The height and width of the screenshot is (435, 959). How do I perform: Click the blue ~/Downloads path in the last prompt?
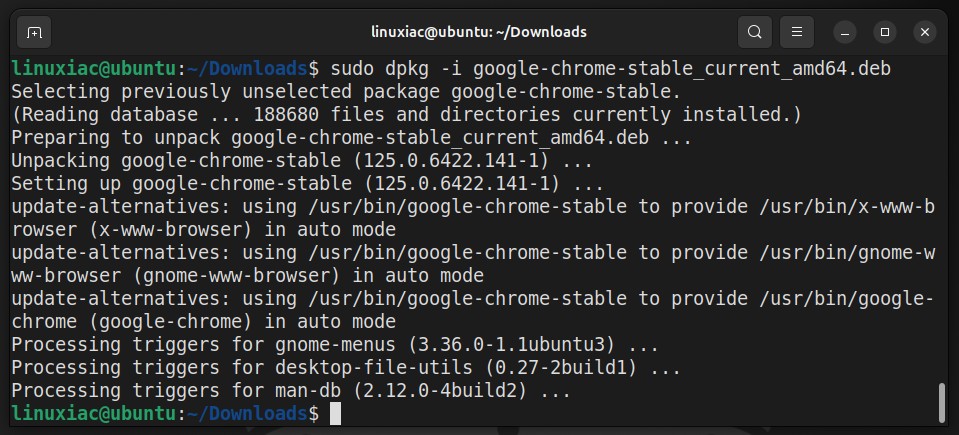tap(248, 414)
